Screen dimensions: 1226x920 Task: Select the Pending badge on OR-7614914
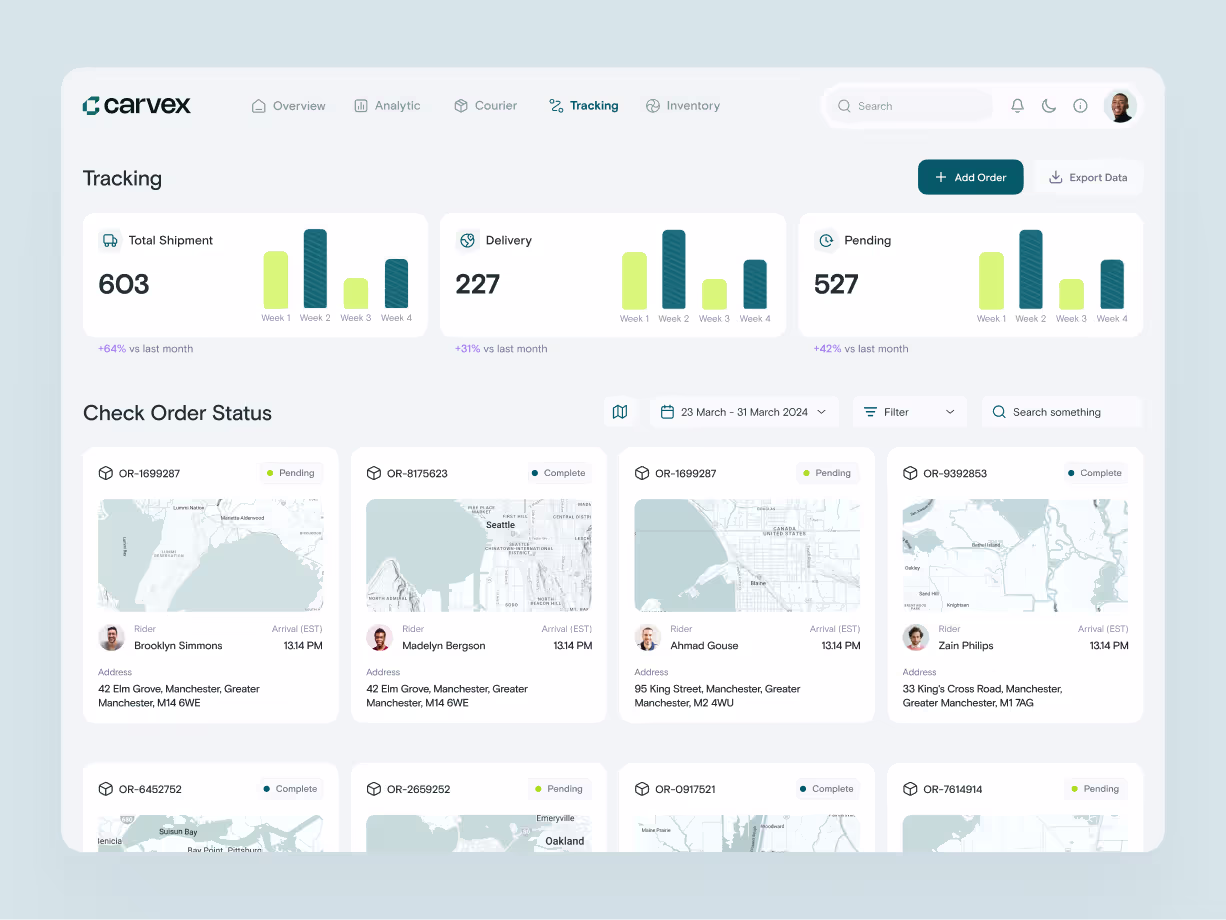pos(1095,788)
